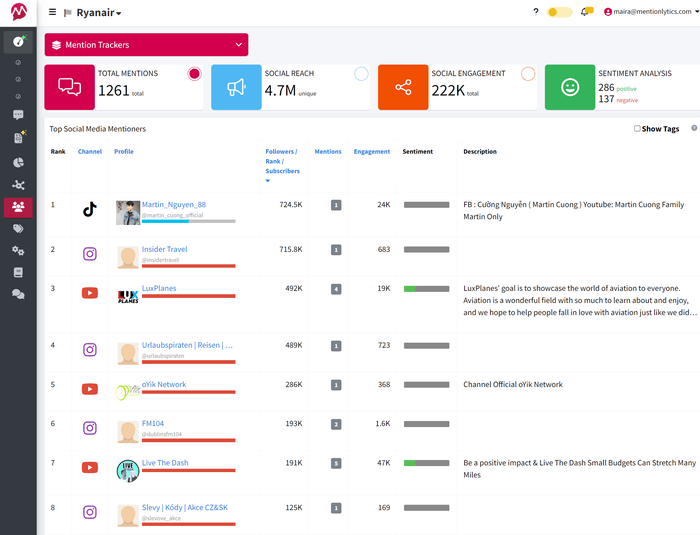Expand the Mention Trackers dropdown
The image size is (700, 535).
coord(146,45)
